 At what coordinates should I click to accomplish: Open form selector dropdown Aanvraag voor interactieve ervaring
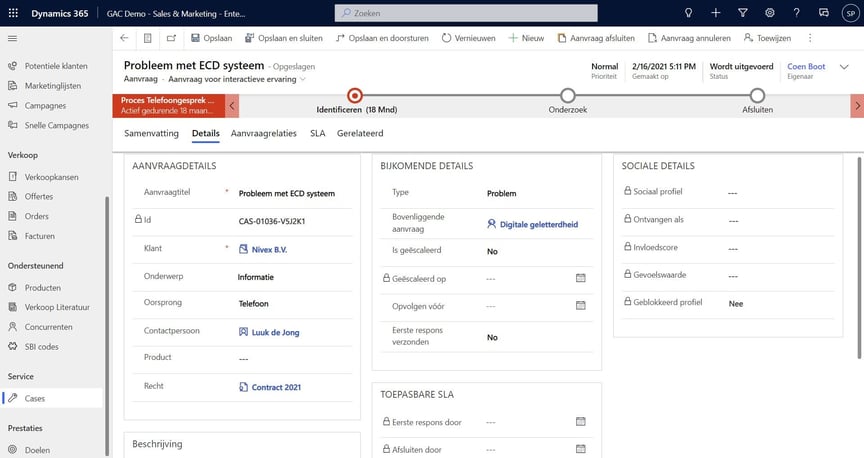click(237, 79)
